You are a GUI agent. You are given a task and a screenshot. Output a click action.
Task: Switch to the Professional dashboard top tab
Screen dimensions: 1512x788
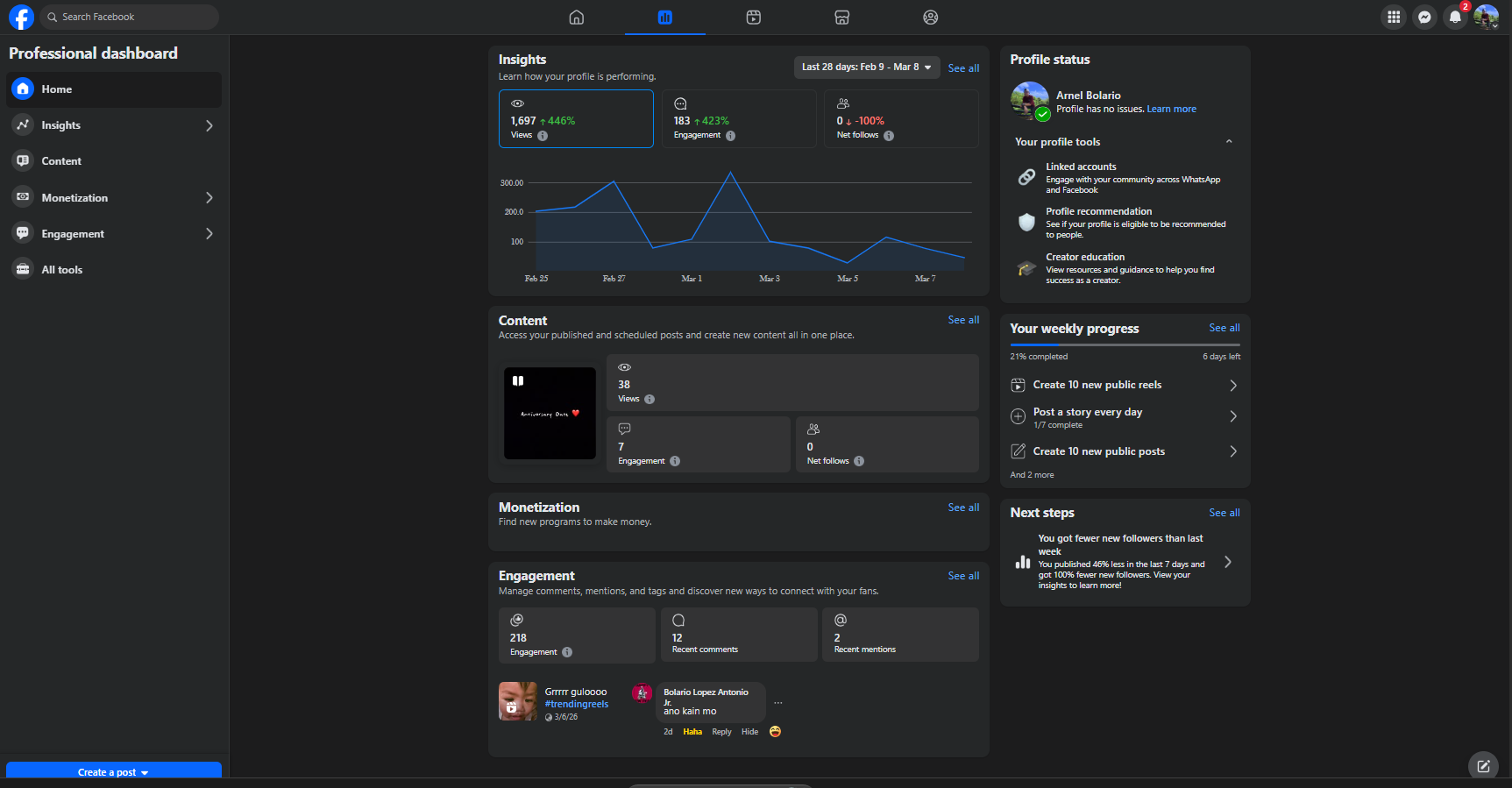tap(665, 18)
